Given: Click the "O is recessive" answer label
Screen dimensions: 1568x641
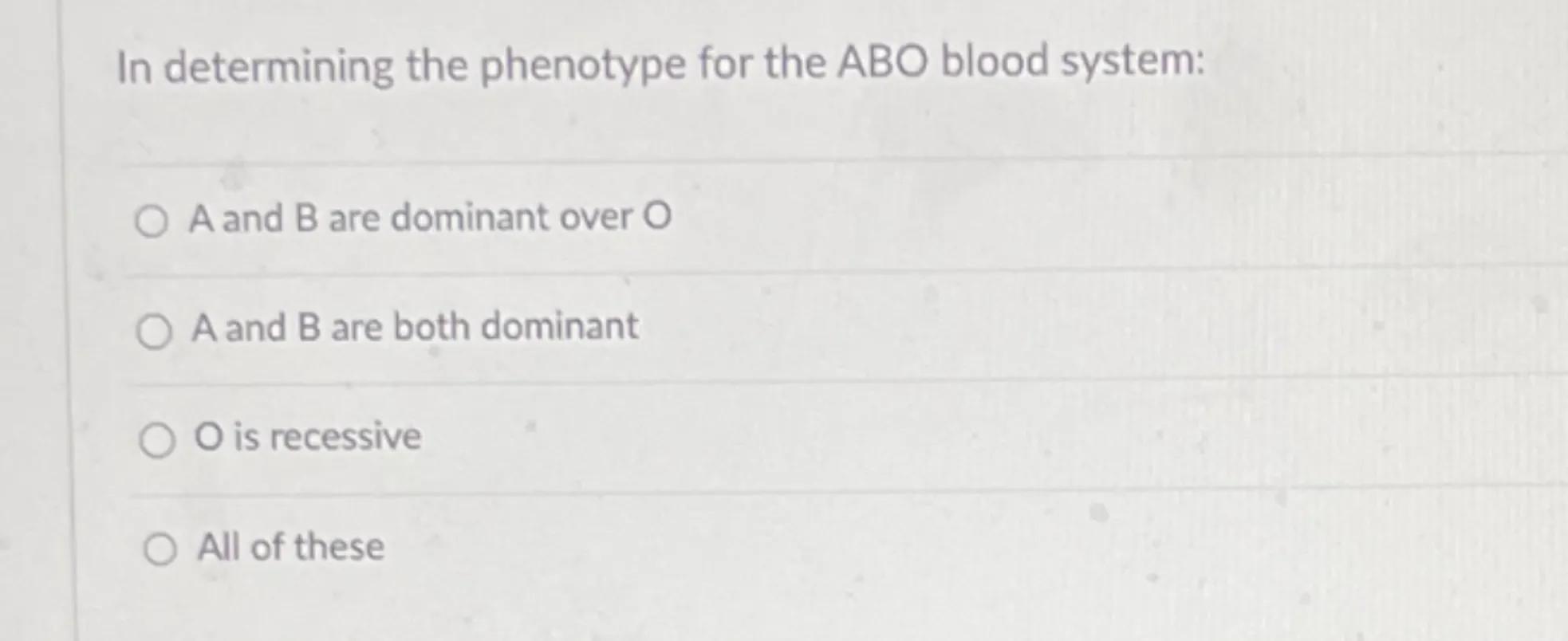Looking at the screenshot, I should pyautogui.click(x=308, y=437).
